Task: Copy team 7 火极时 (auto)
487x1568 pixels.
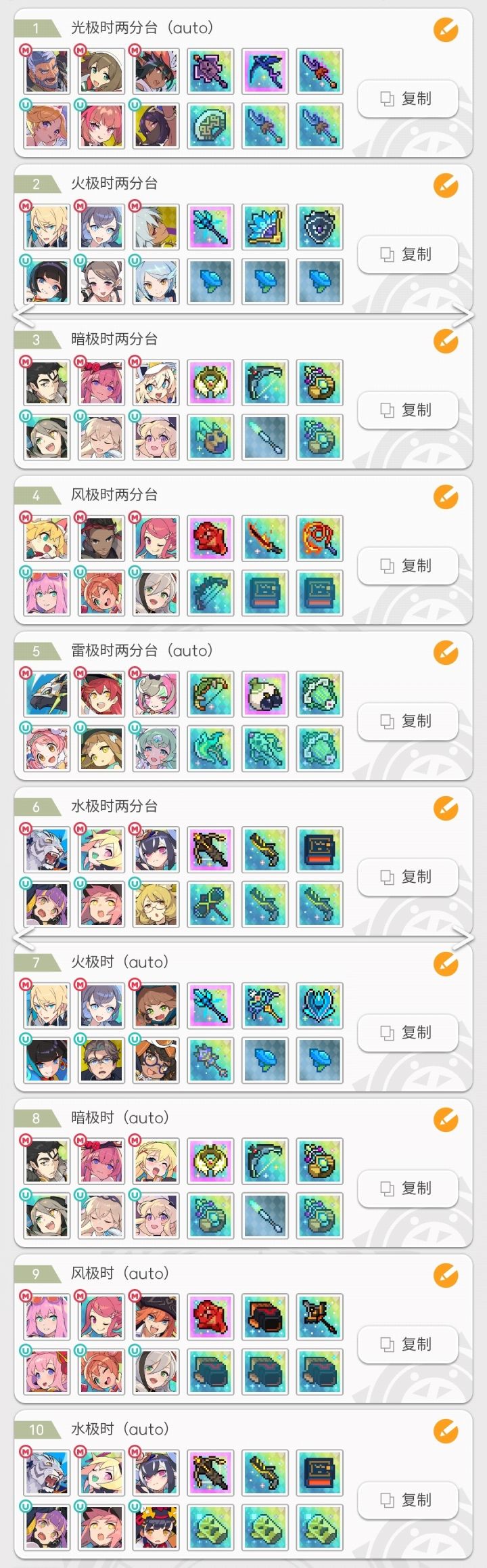Action: (407, 1033)
